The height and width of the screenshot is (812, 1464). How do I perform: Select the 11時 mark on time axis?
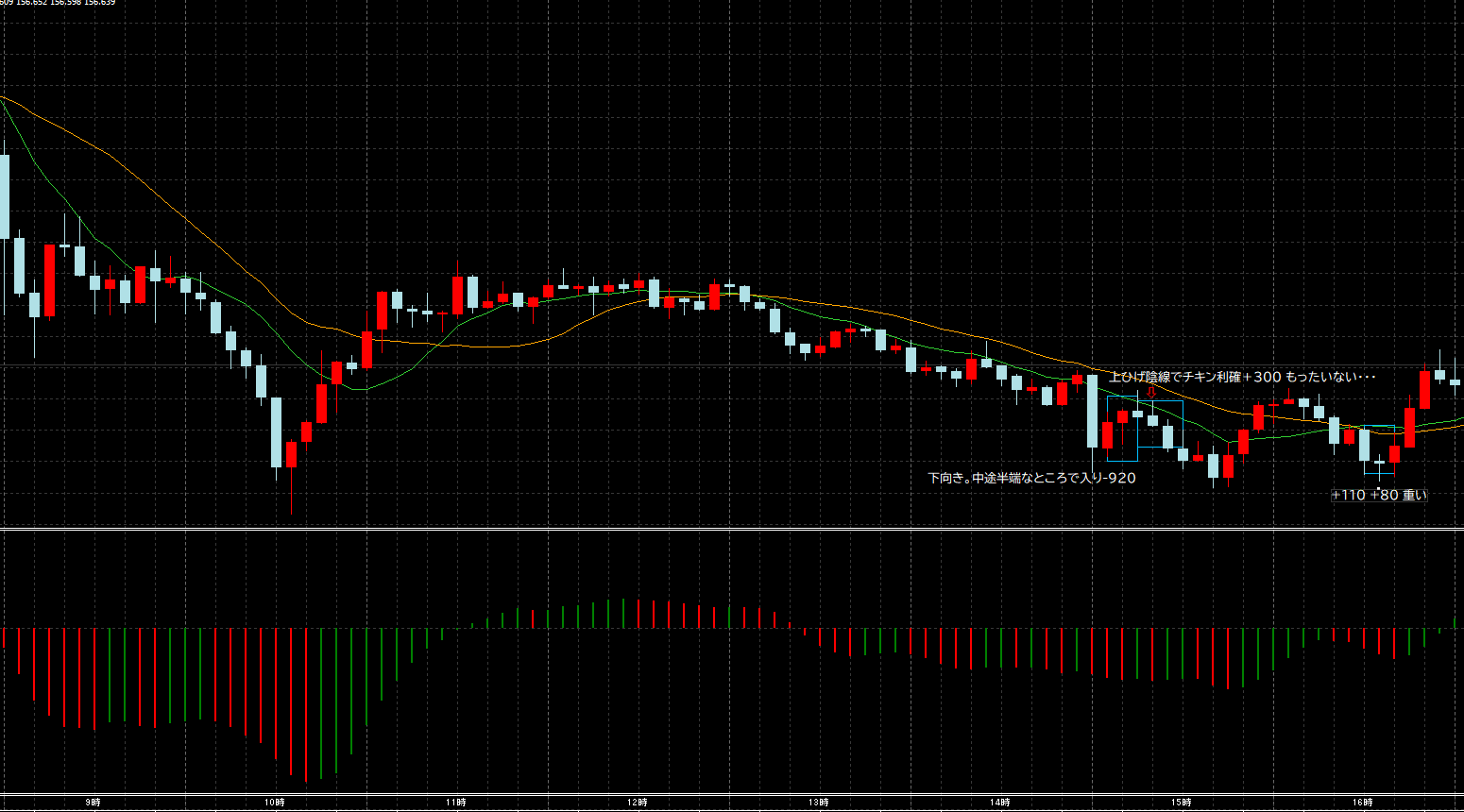455,803
